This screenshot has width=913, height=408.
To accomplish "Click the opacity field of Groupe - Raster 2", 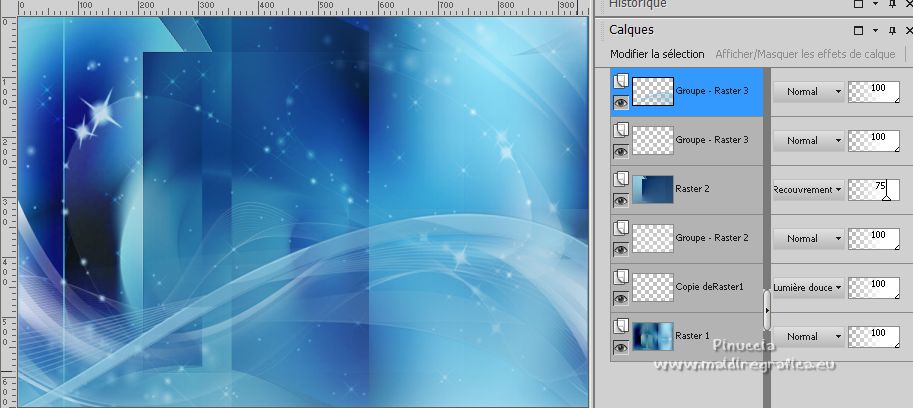I will (873, 239).
